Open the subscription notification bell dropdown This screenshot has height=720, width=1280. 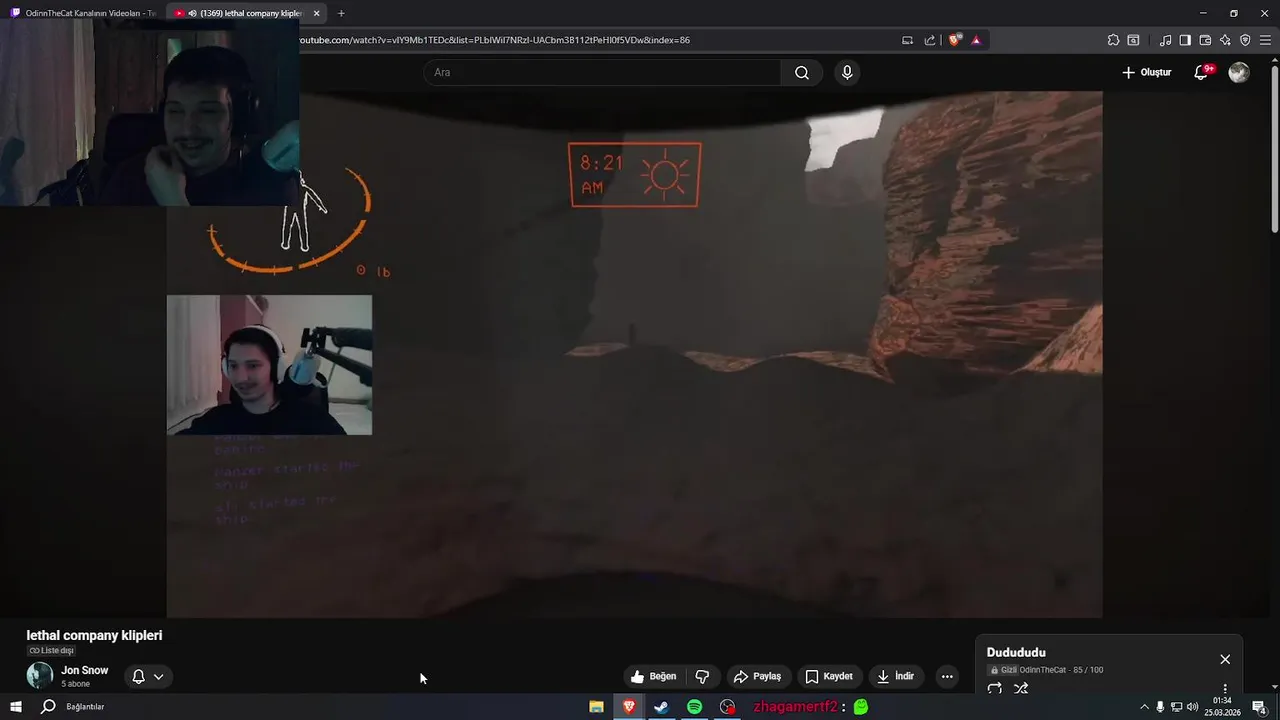(147, 676)
